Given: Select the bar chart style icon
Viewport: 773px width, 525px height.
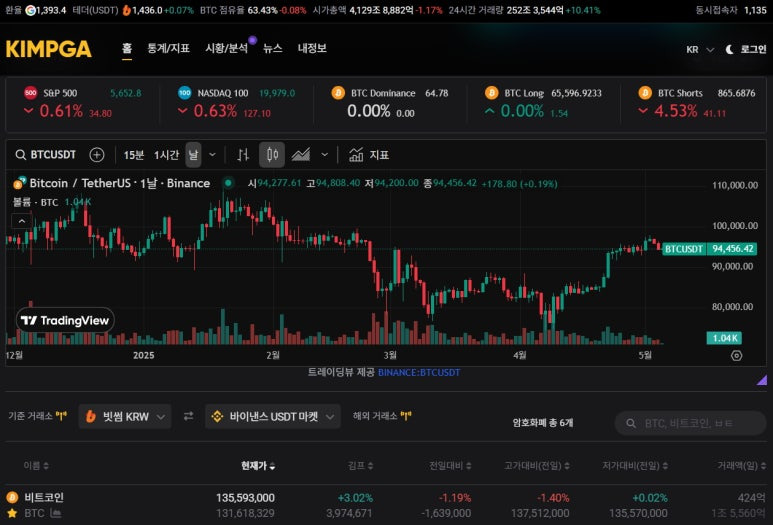Looking at the screenshot, I should tap(243, 155).
